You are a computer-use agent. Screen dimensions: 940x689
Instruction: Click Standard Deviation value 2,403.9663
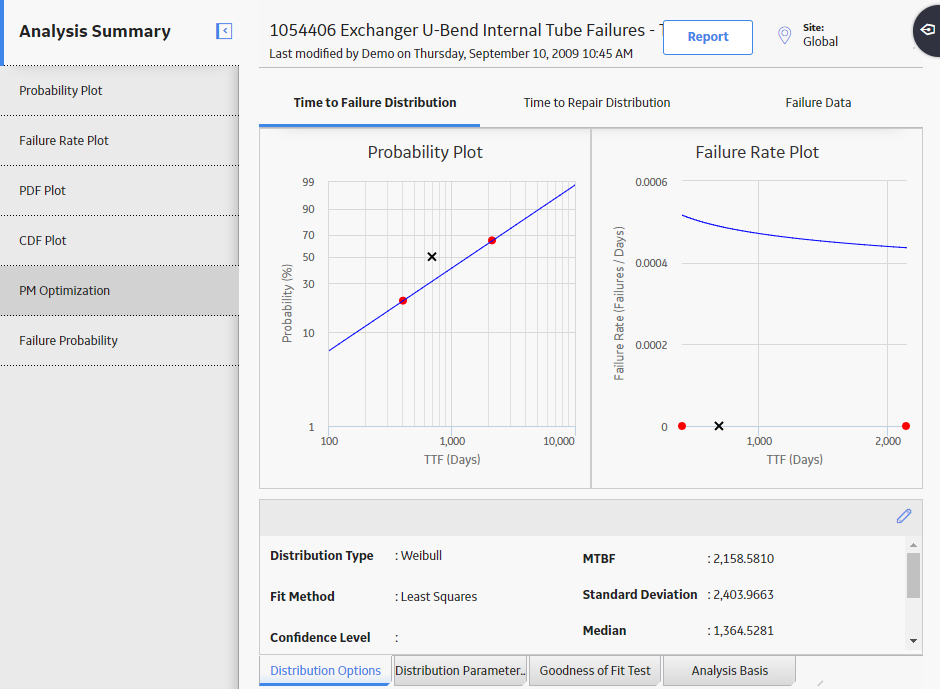(x=743, y=595)
